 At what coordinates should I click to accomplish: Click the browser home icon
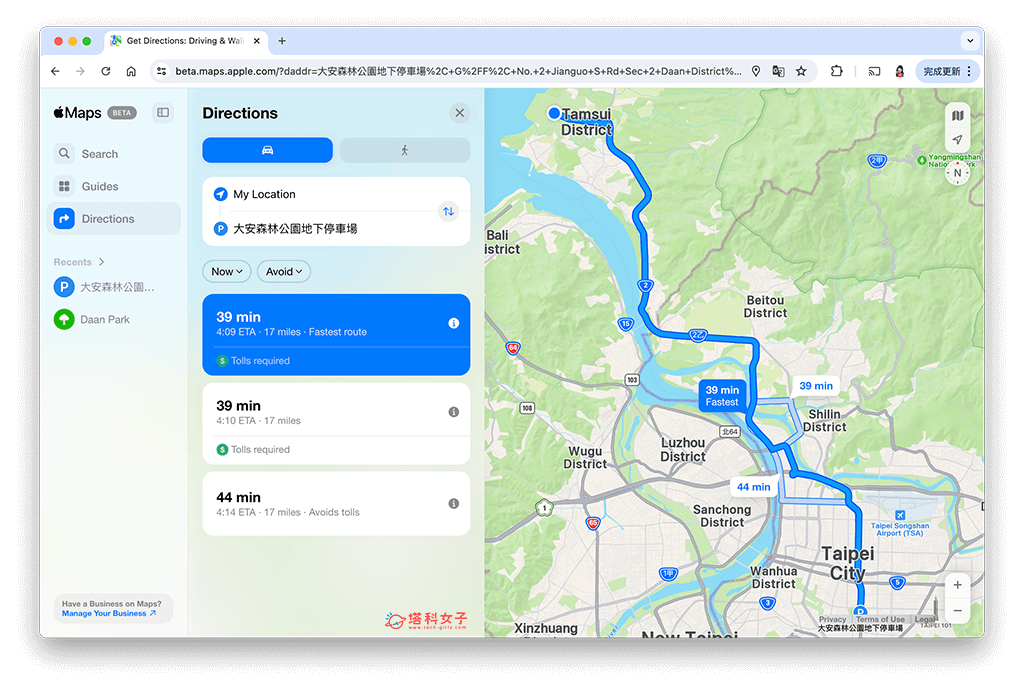click(x=131, y=71)
